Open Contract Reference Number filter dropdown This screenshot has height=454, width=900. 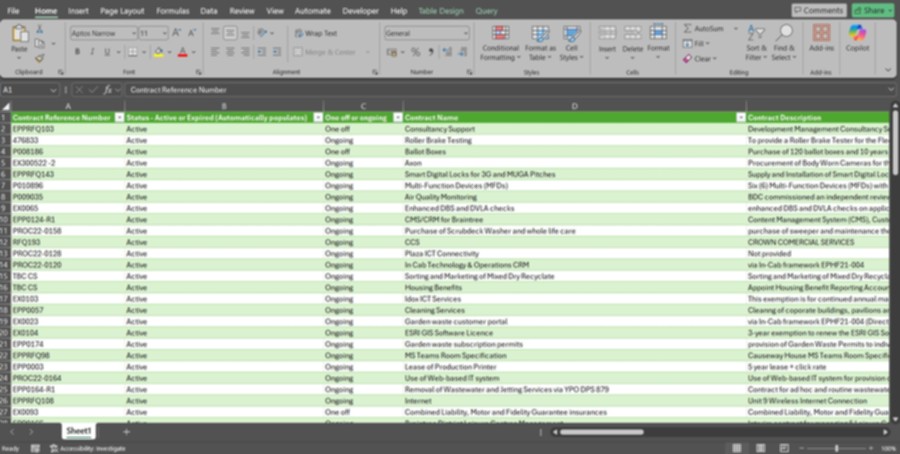(x=119, y=118)
